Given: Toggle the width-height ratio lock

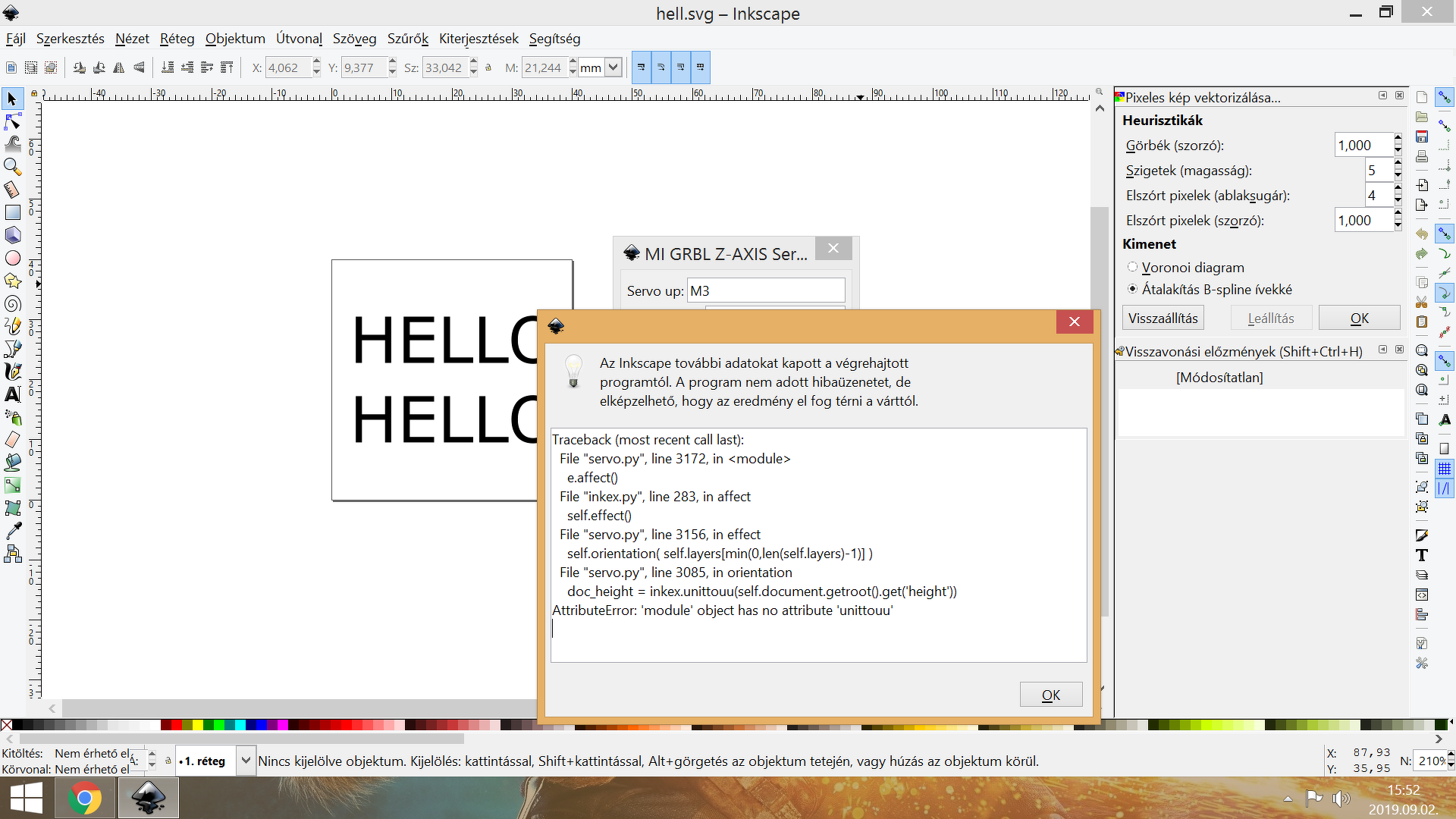Looking at the screenshot, I should pos(488,67).
